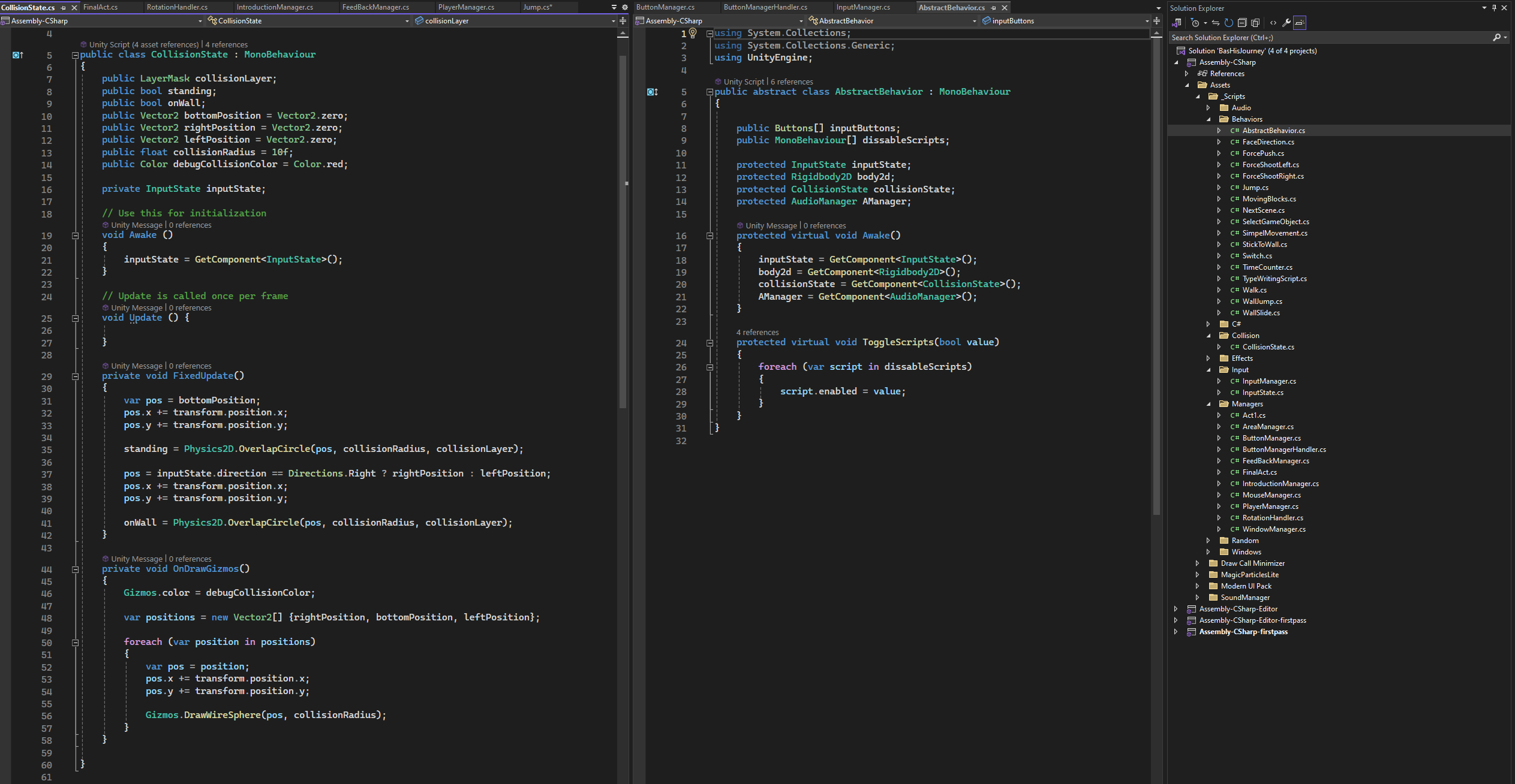
Task: Click the View Code icon
Action: [x=1273, y=23]
